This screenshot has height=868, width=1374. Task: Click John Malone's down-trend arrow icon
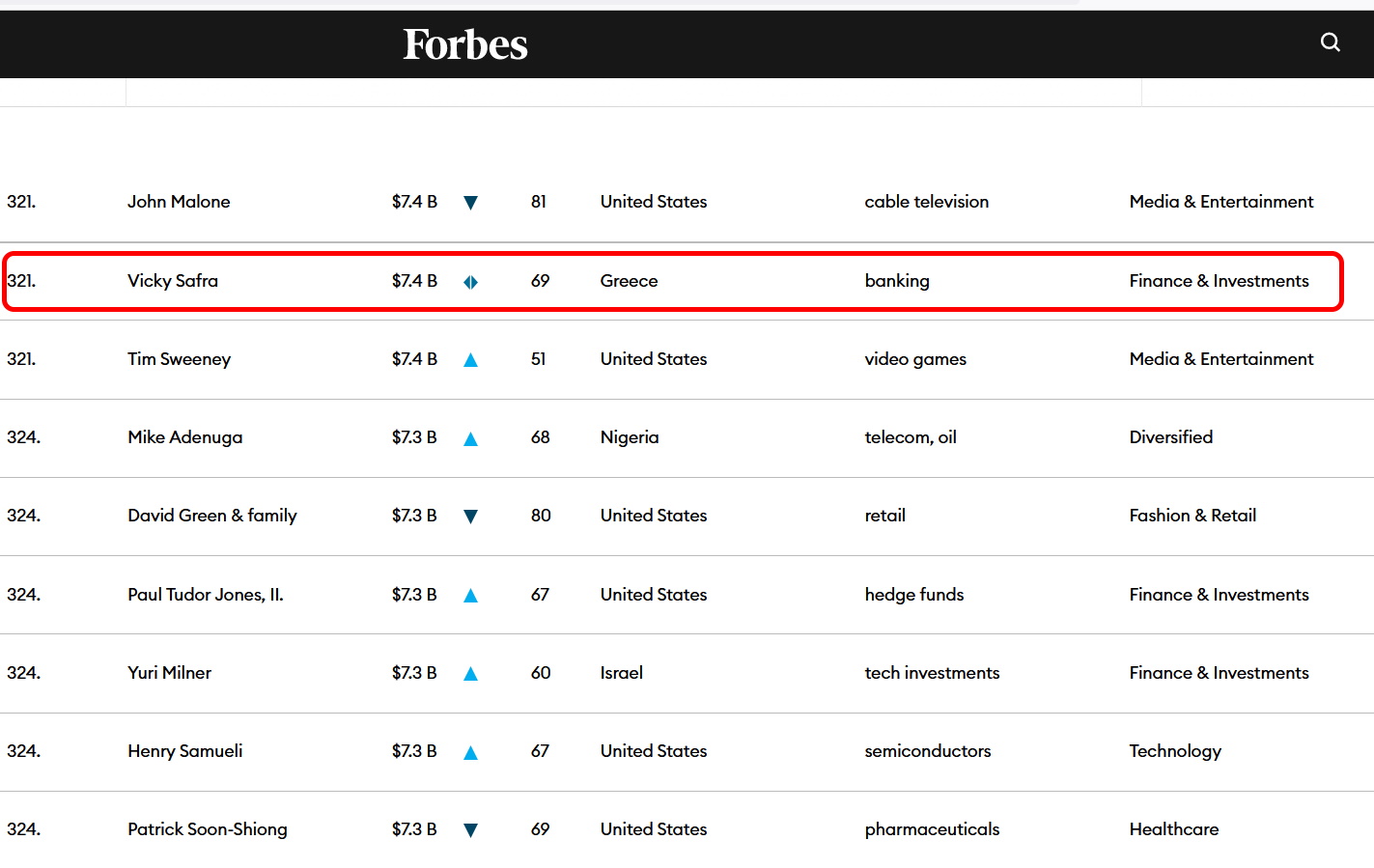click(x=470, y=203)
